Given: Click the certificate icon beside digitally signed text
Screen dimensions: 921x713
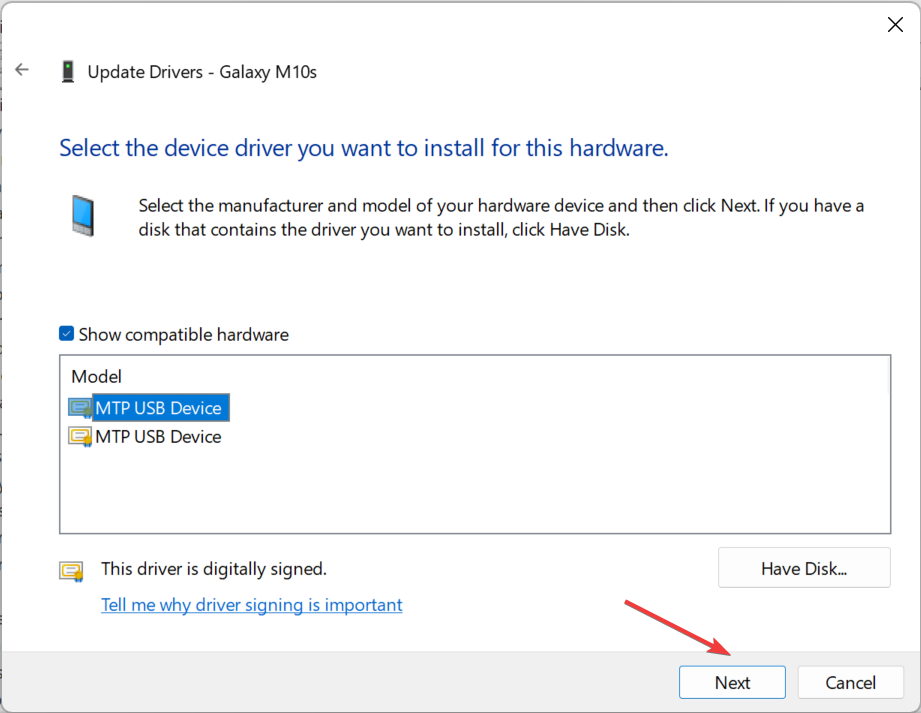Looking at the screenshot, I should click(71, 571).
